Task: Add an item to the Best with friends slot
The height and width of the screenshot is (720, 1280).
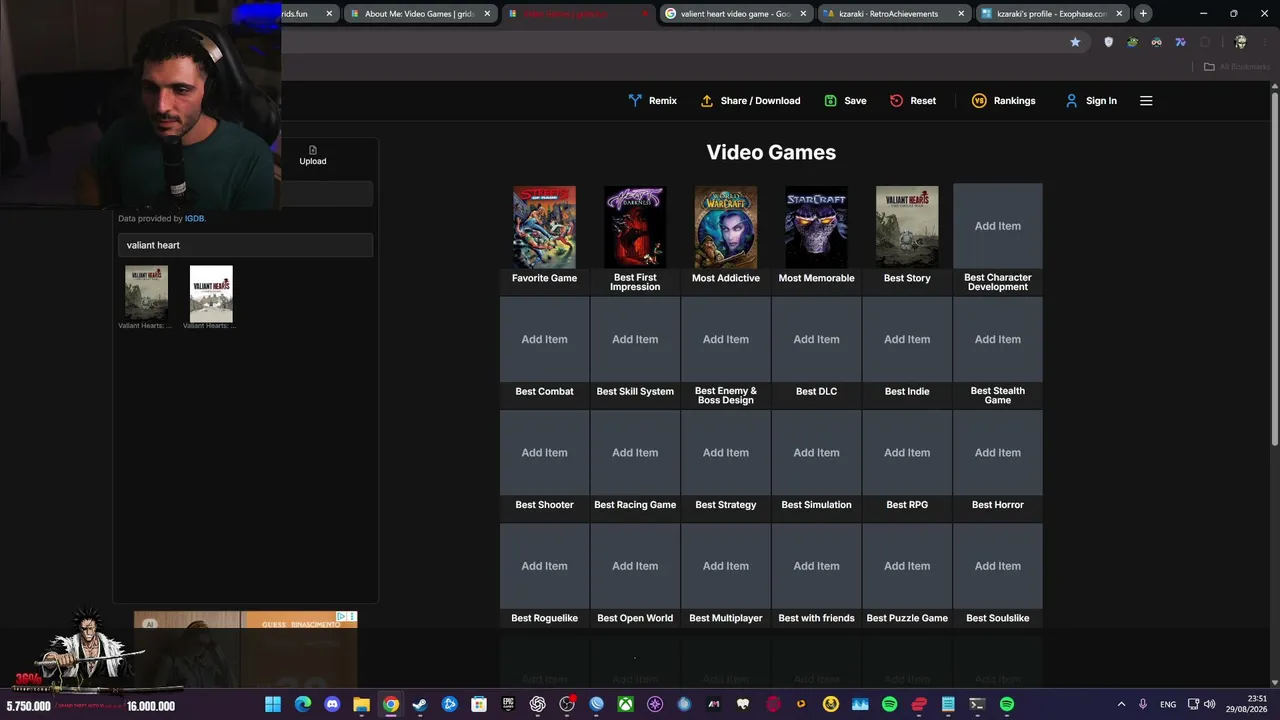Action: [816, 566]
